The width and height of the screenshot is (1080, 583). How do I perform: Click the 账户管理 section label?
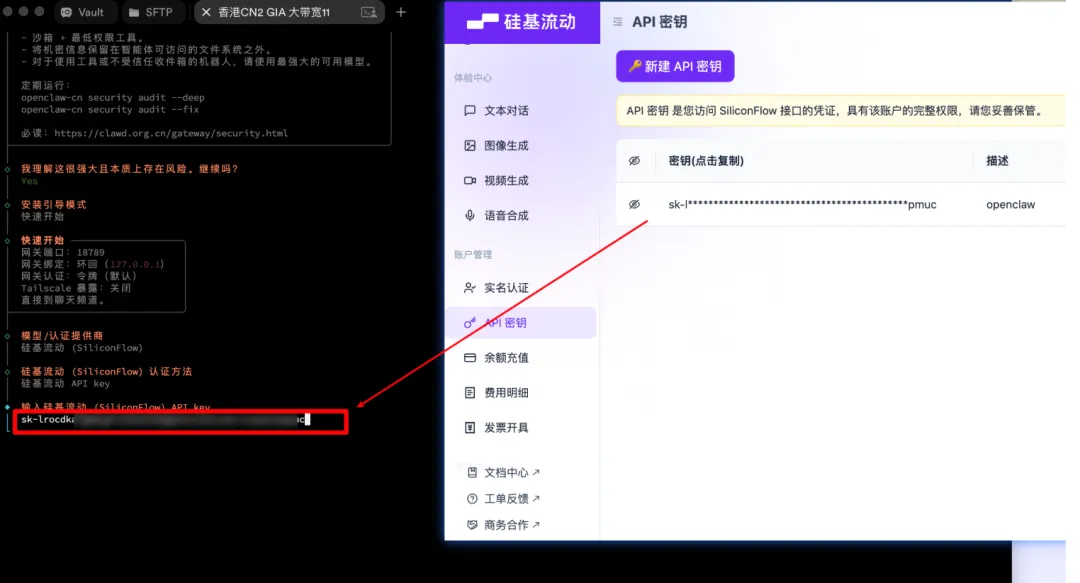(472, 255)
